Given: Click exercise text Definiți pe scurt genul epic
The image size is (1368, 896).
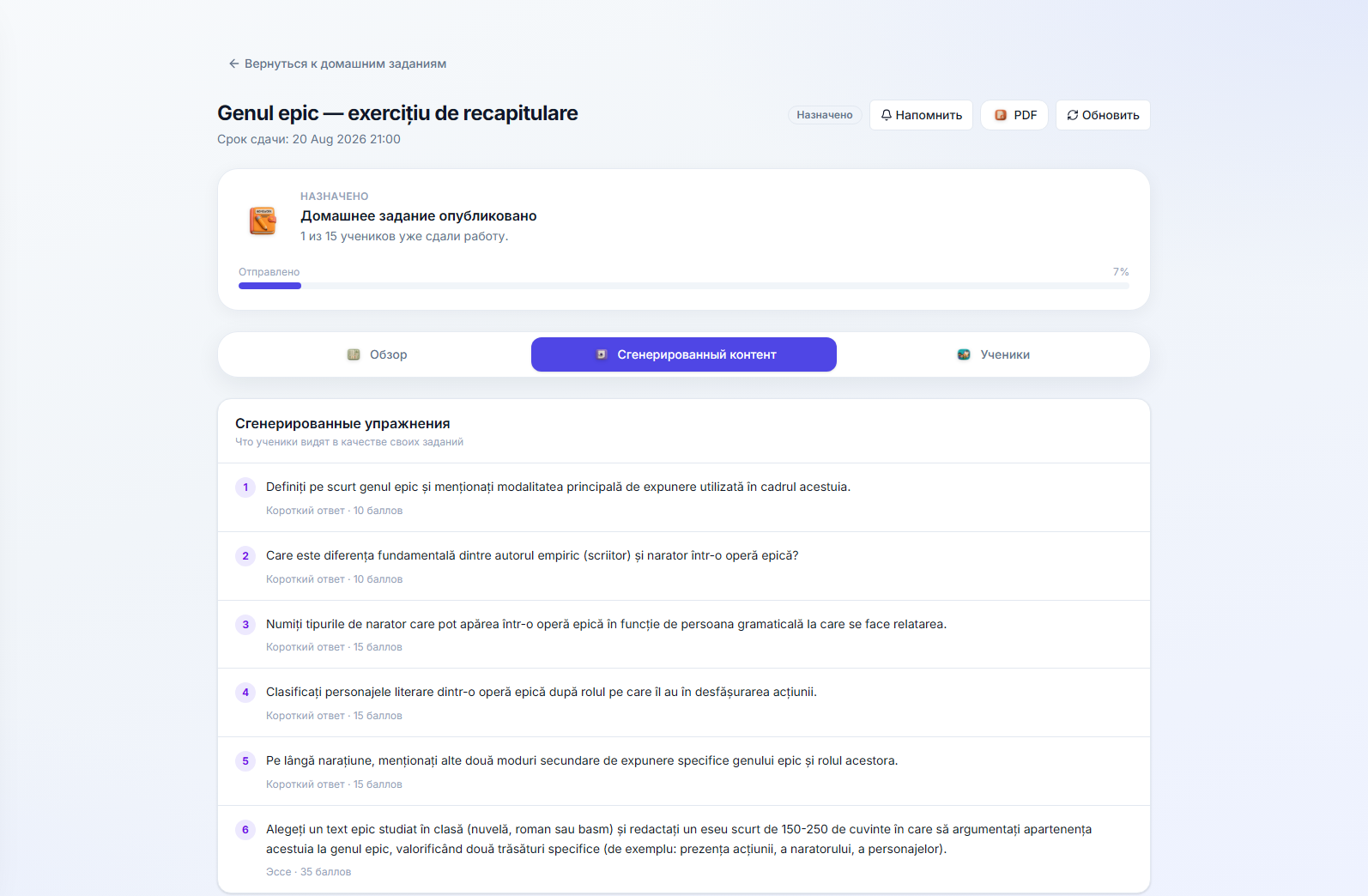Looking at the screenshot, I should click(558, 487).
